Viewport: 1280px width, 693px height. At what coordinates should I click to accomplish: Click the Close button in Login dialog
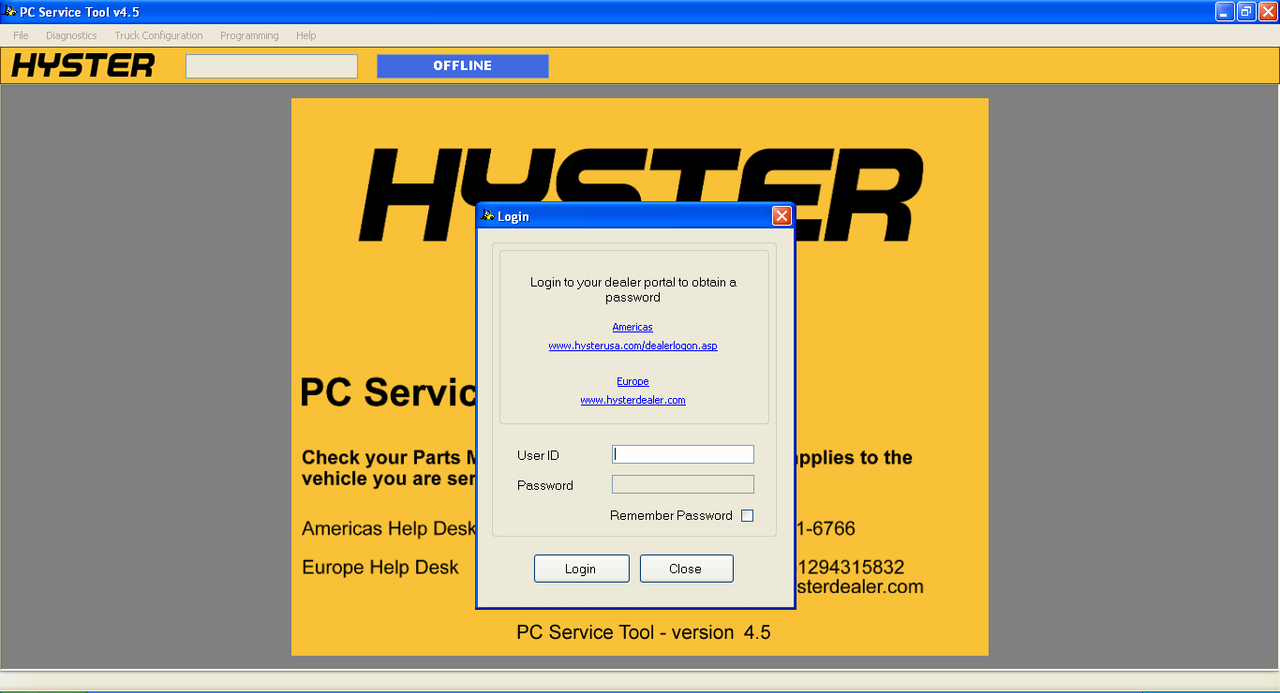coord(686,568)
